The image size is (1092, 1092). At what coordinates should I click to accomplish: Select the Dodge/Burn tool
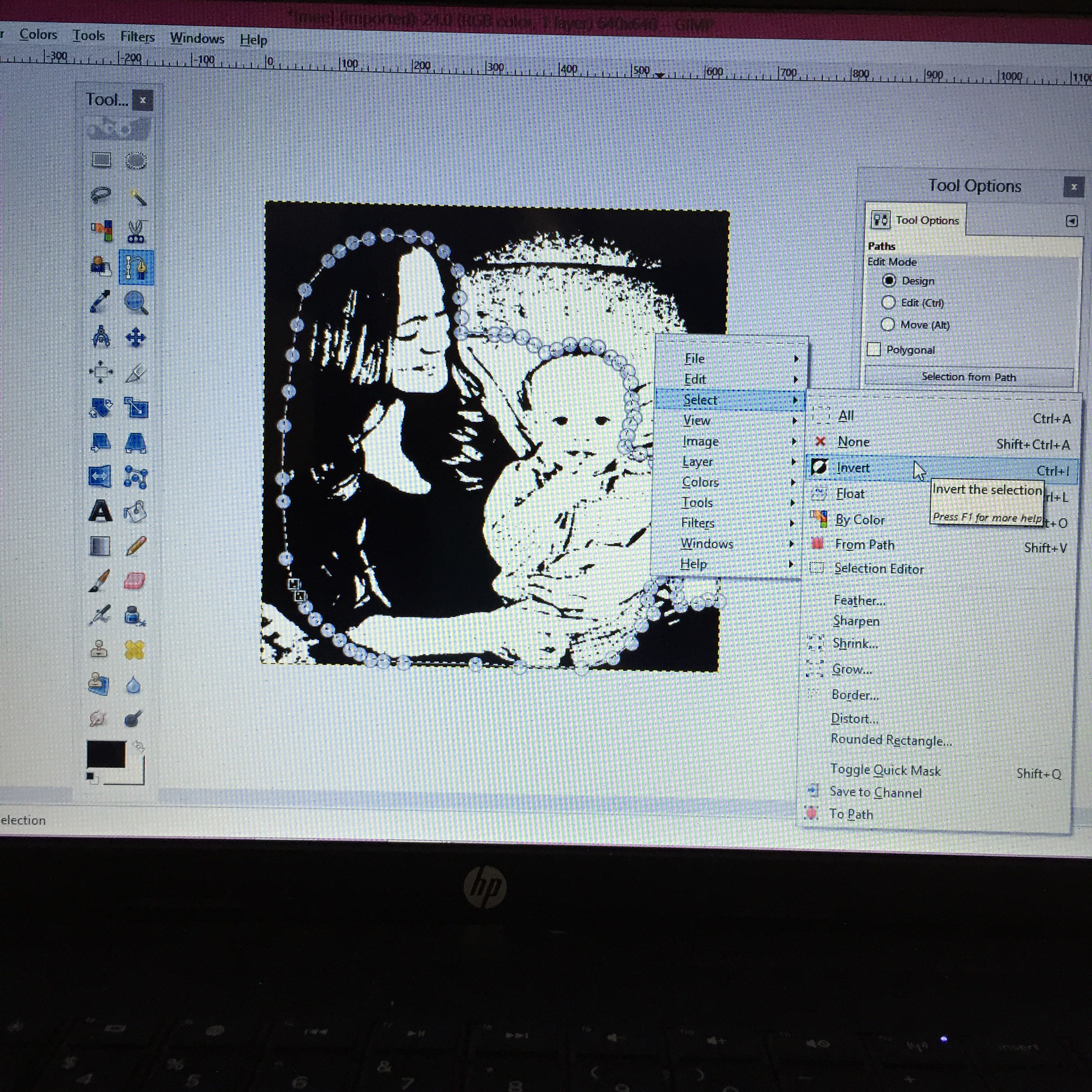pyautogui.click(x=133, y=719)
